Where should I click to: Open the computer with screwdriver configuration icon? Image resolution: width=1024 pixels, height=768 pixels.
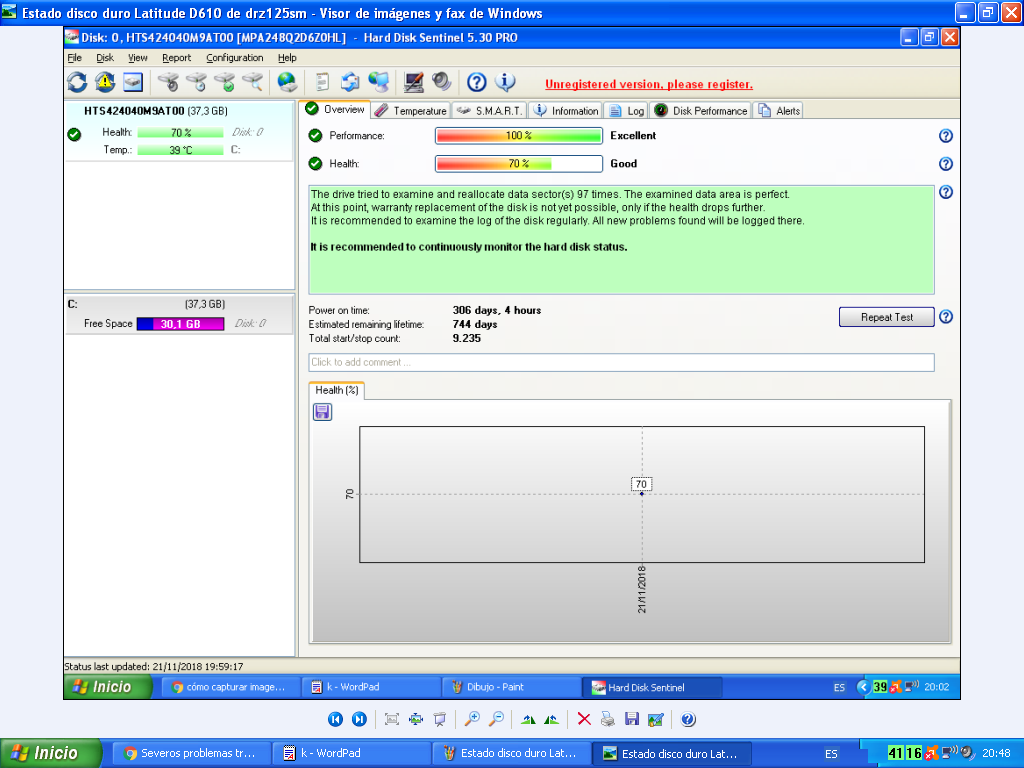click(x=413, y=82)
